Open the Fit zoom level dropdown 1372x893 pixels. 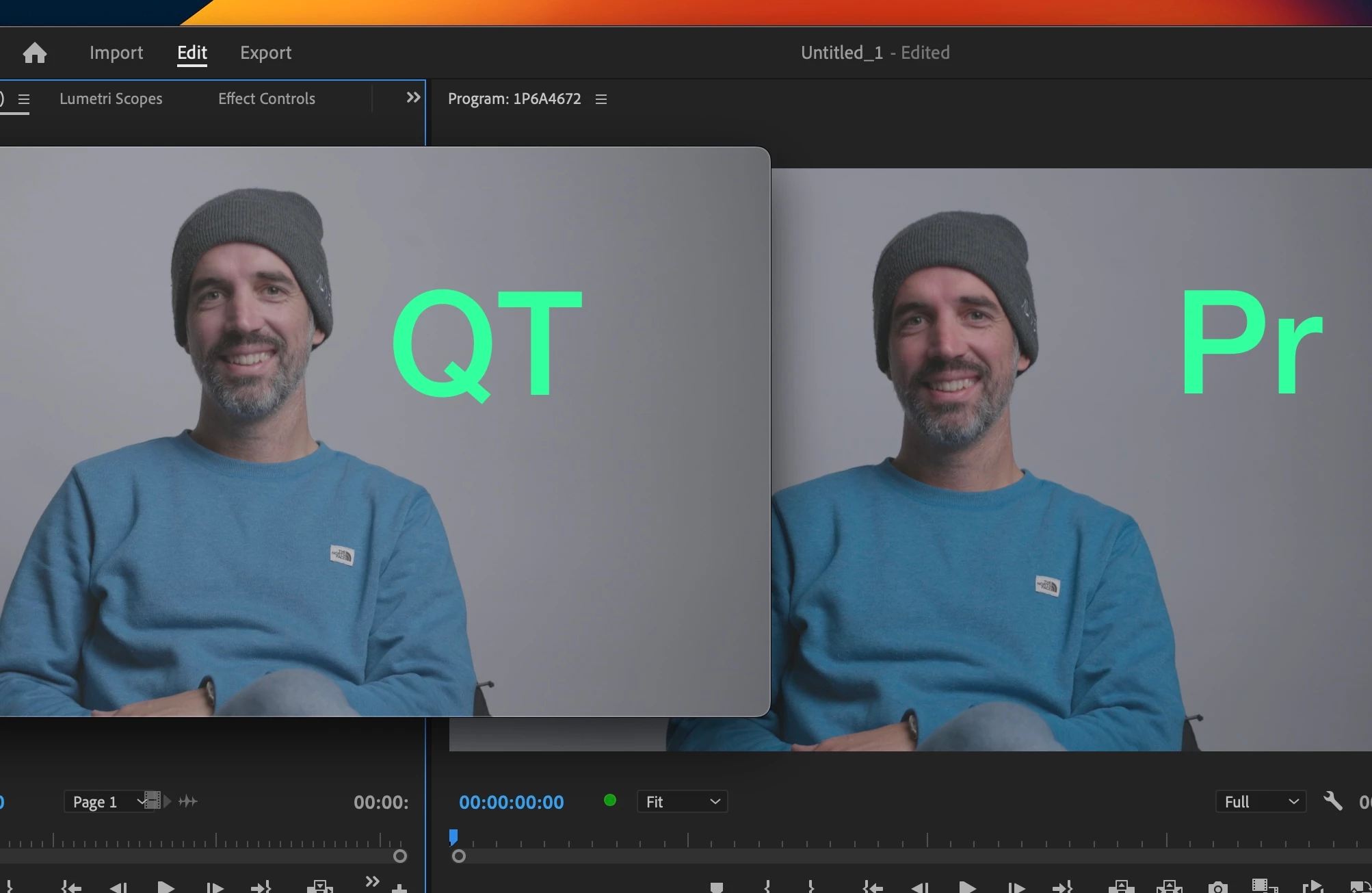point(682,801)
